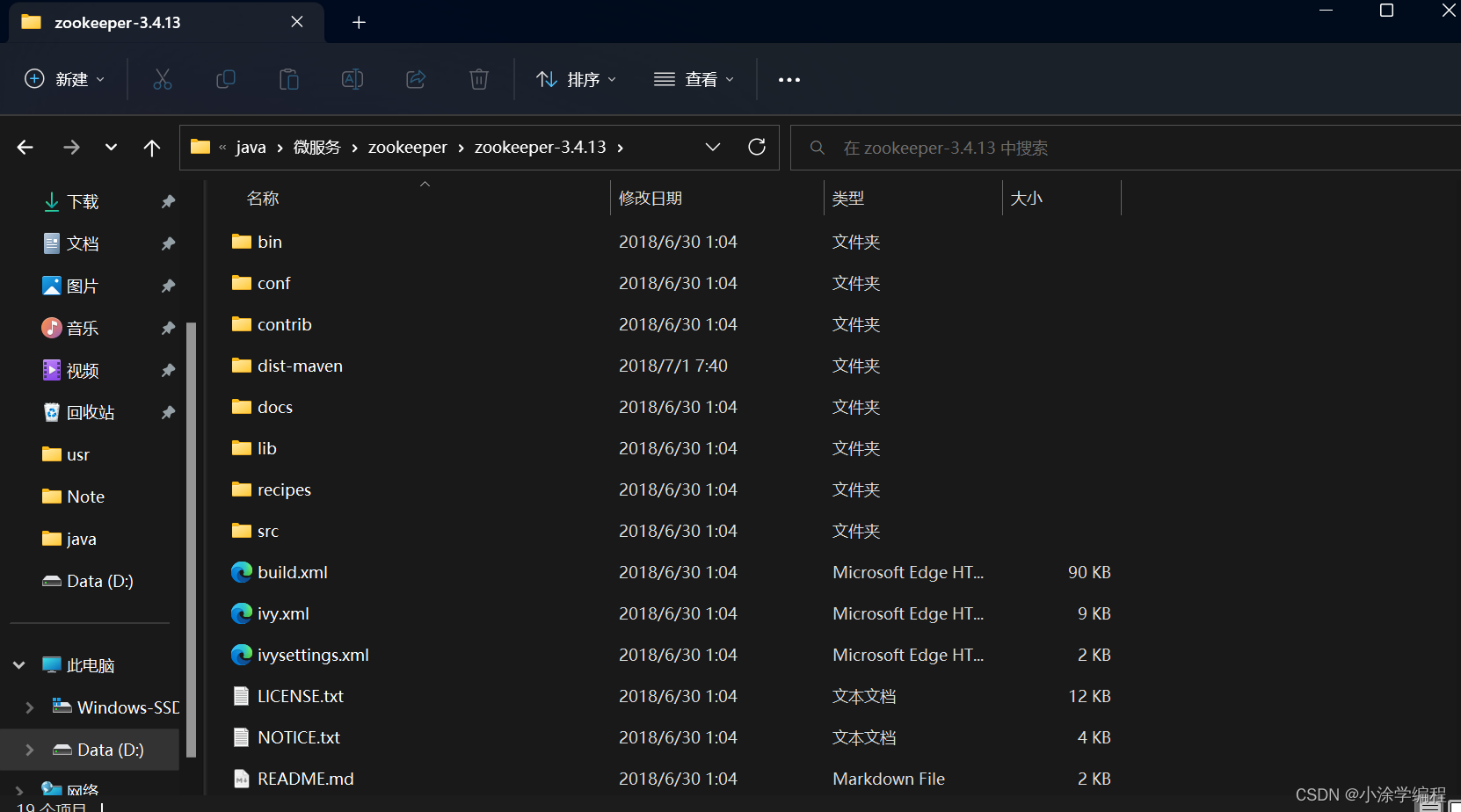1461x812 pixels.
Task: Select the lib folder
Action: (266, 448)
